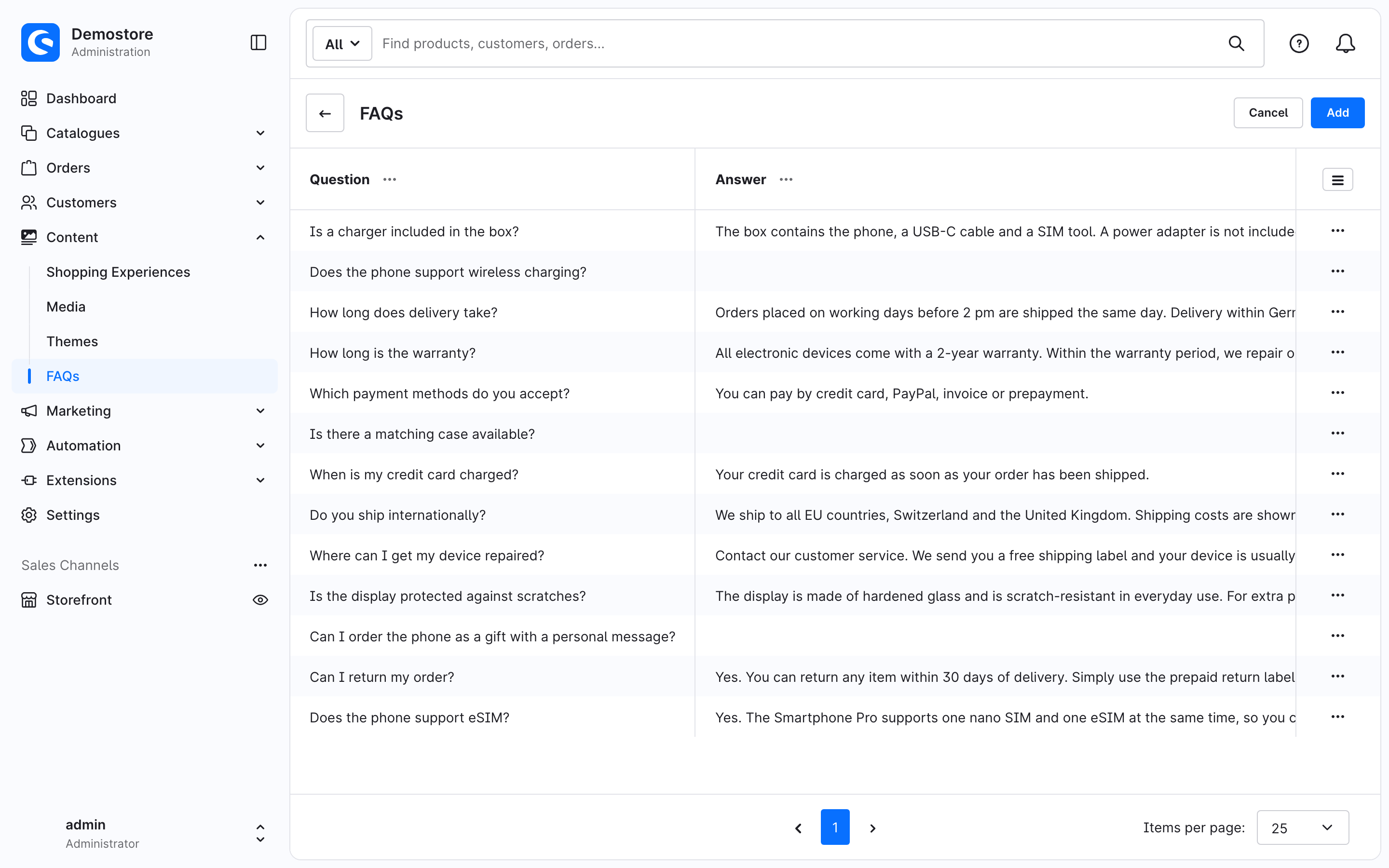Collapse the sidebar with the panel icon
Image resolution: width=1389 pixels, height=868 pixels.
(259, 42)
